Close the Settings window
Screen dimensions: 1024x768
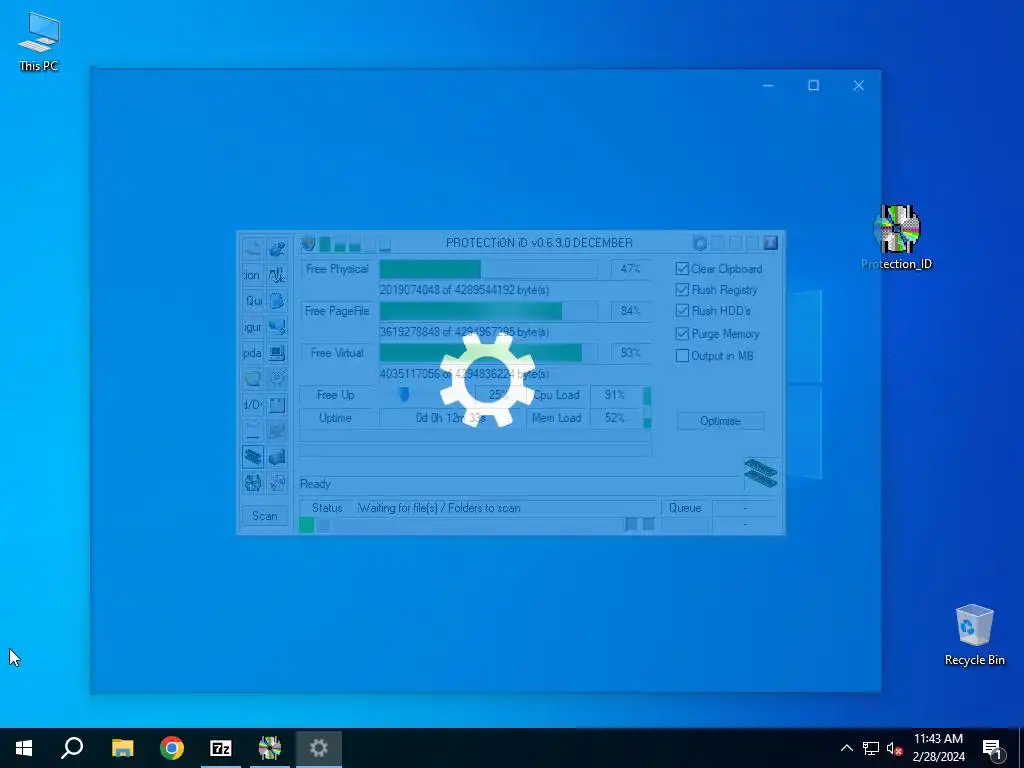859,86
